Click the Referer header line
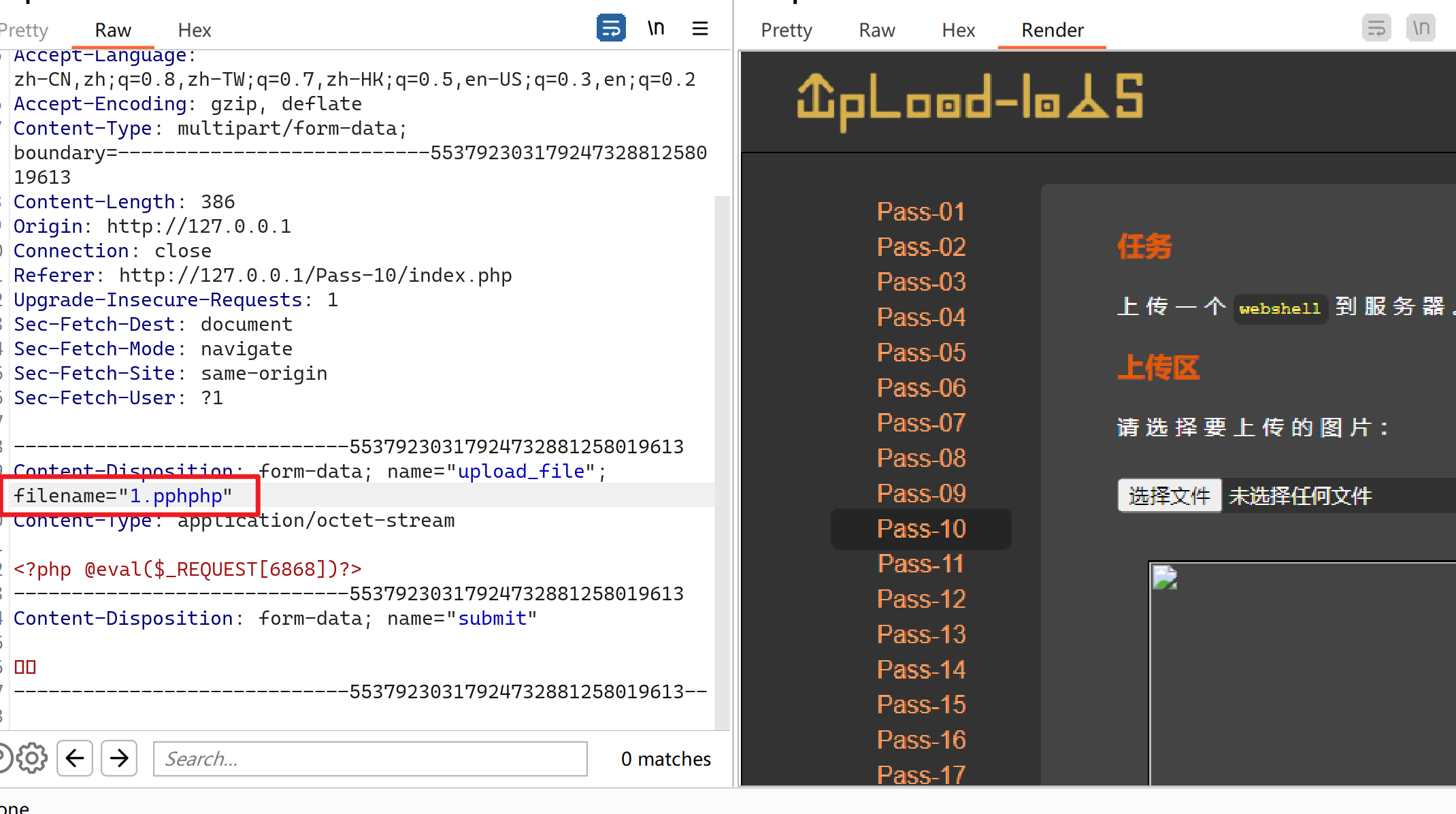The width and height of the screenshot is (1456, 814). [x=263, y=275]
